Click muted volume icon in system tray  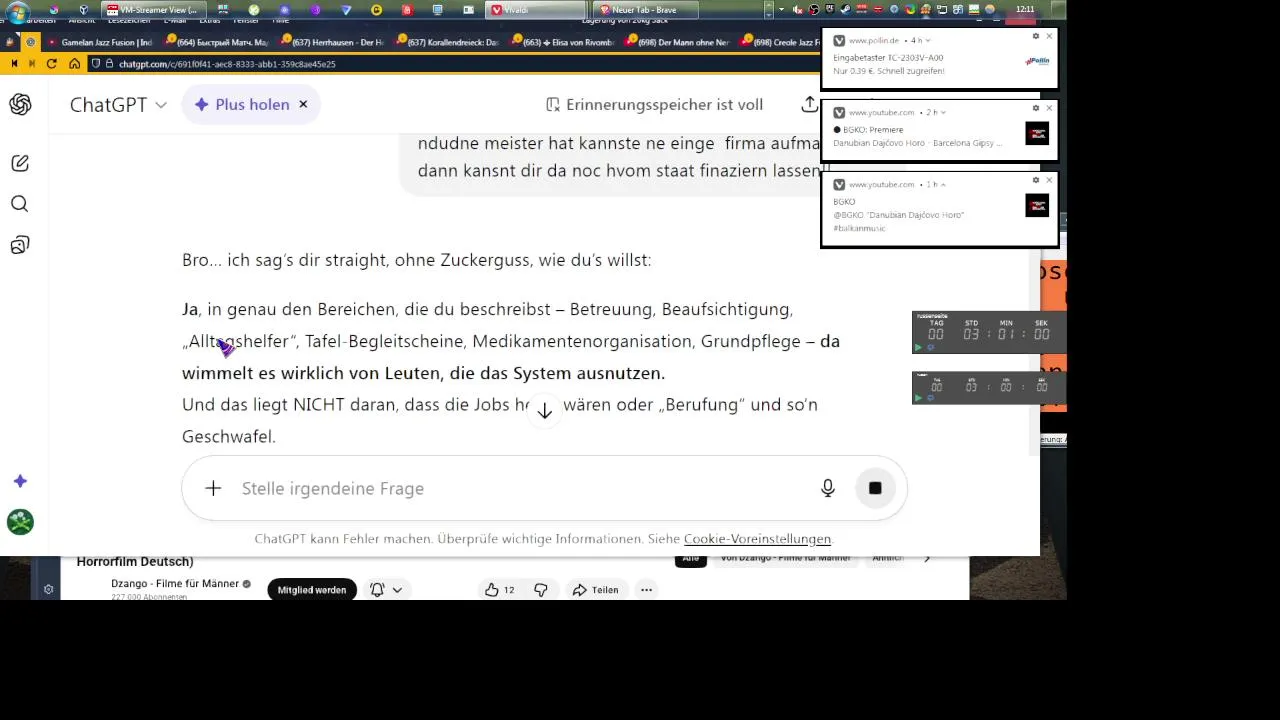tap(797, 10)
